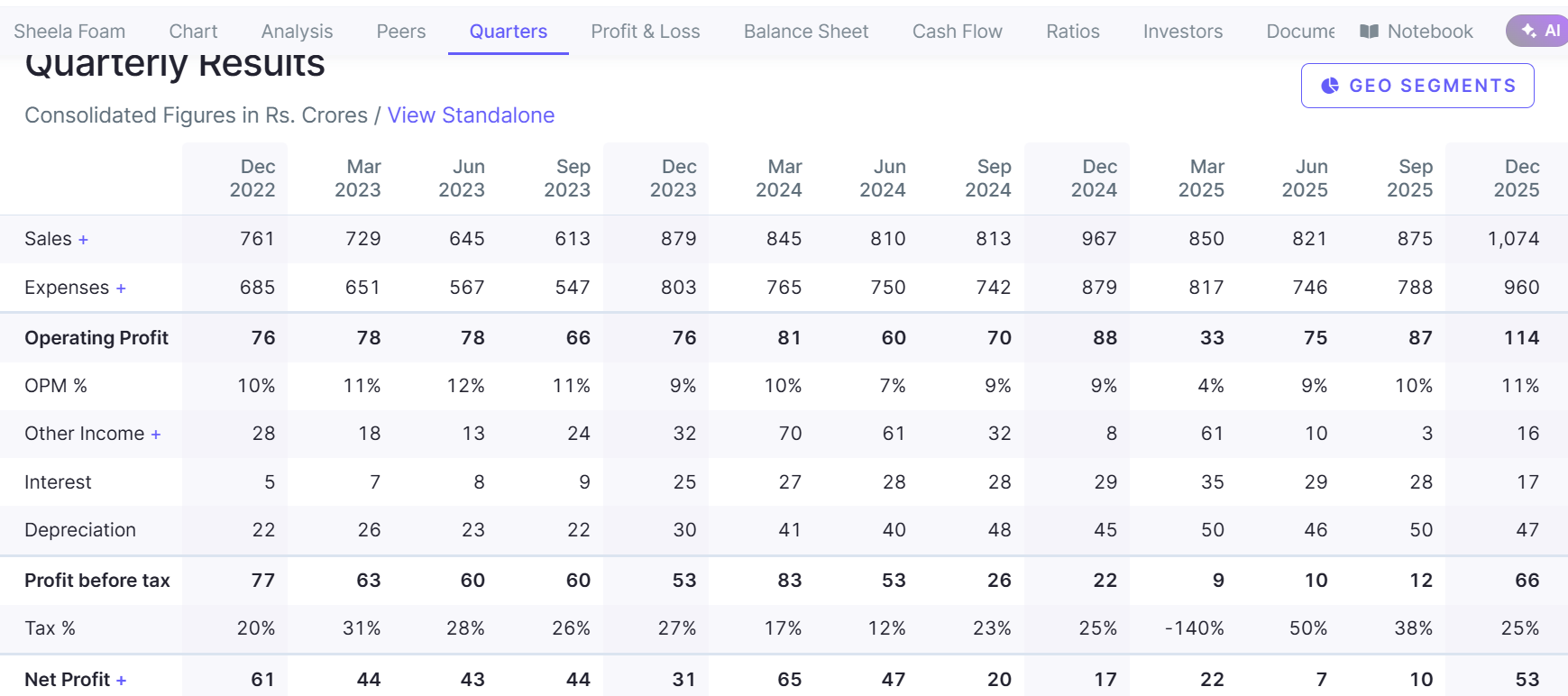Open the Investors section tab
Viewport: 1568px width, 696px height.
[x=1183, y=32]
